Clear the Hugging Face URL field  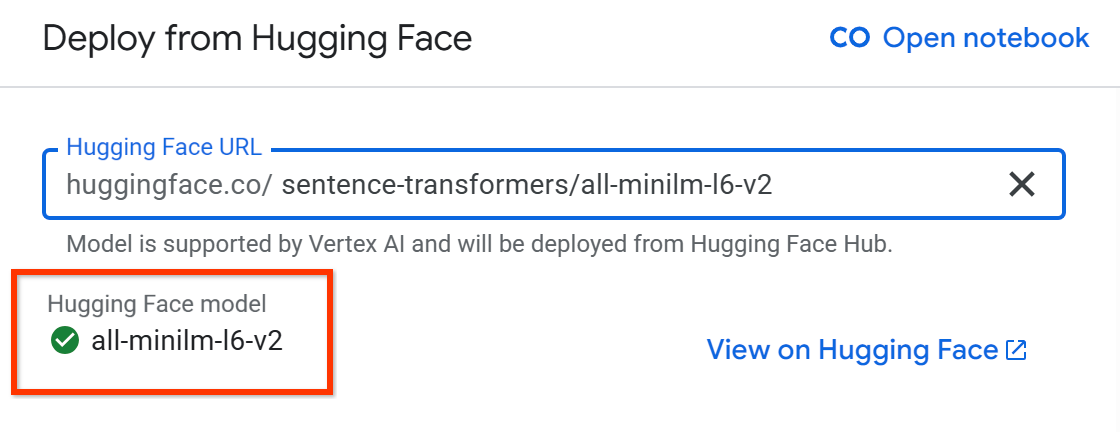(x=1021, y=184)
